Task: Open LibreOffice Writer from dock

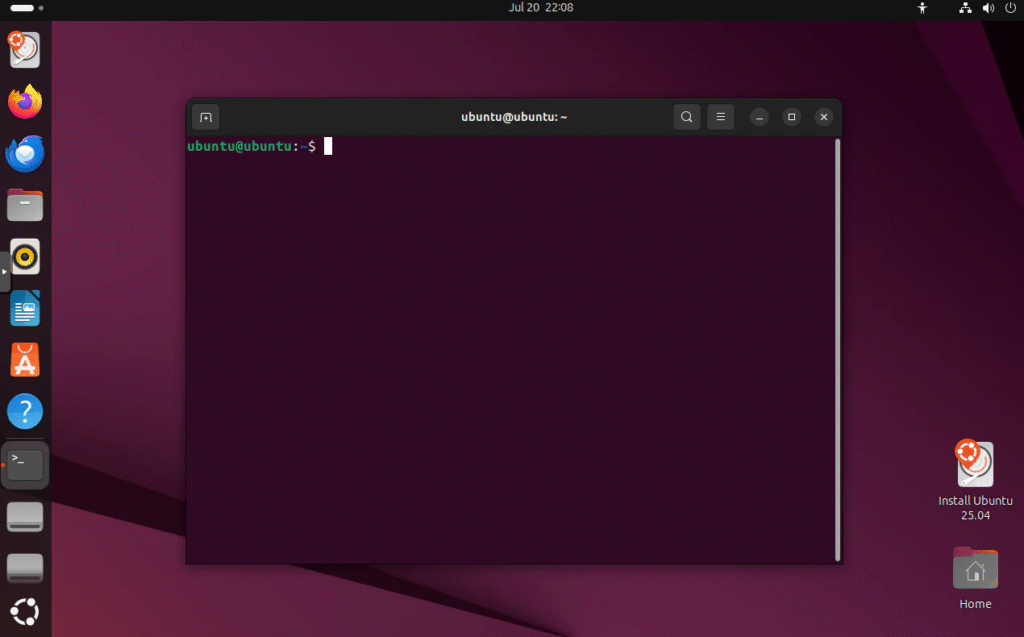Action: pos(25,308)
